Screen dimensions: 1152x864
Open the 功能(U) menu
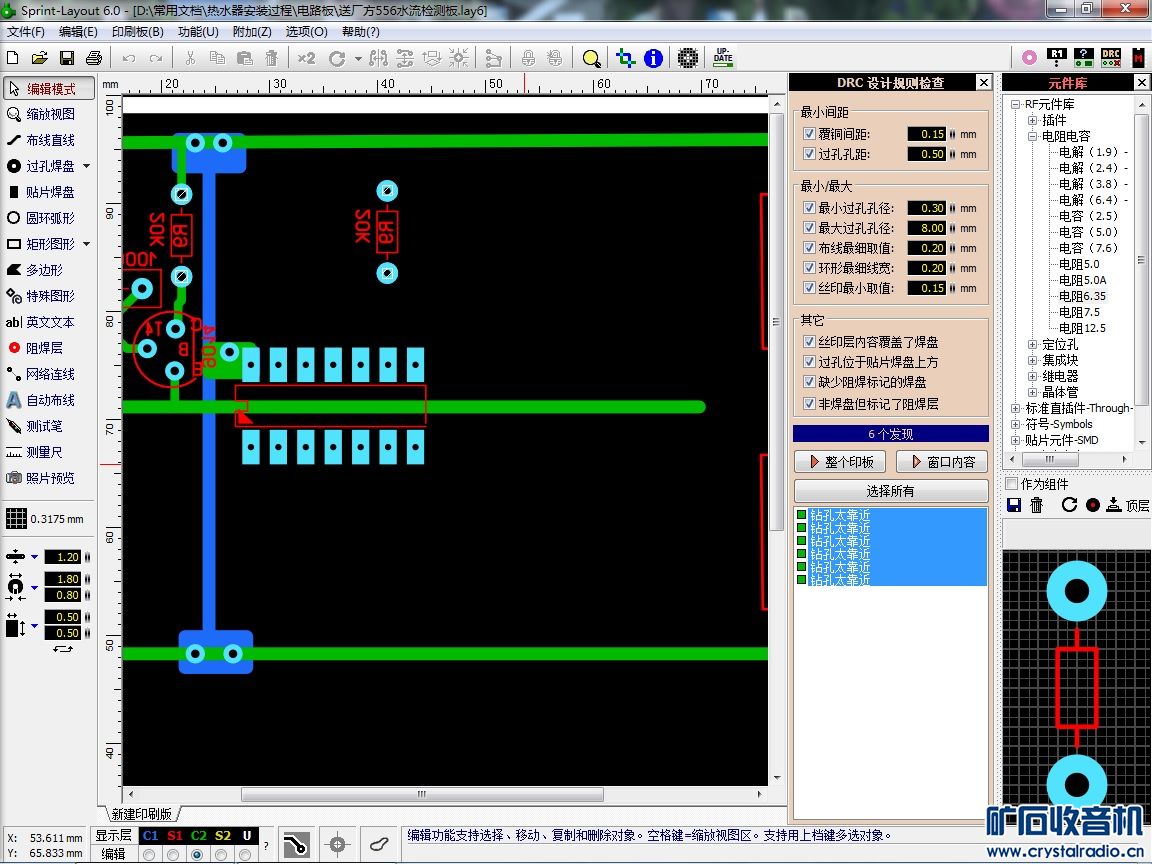coord(198,31)
